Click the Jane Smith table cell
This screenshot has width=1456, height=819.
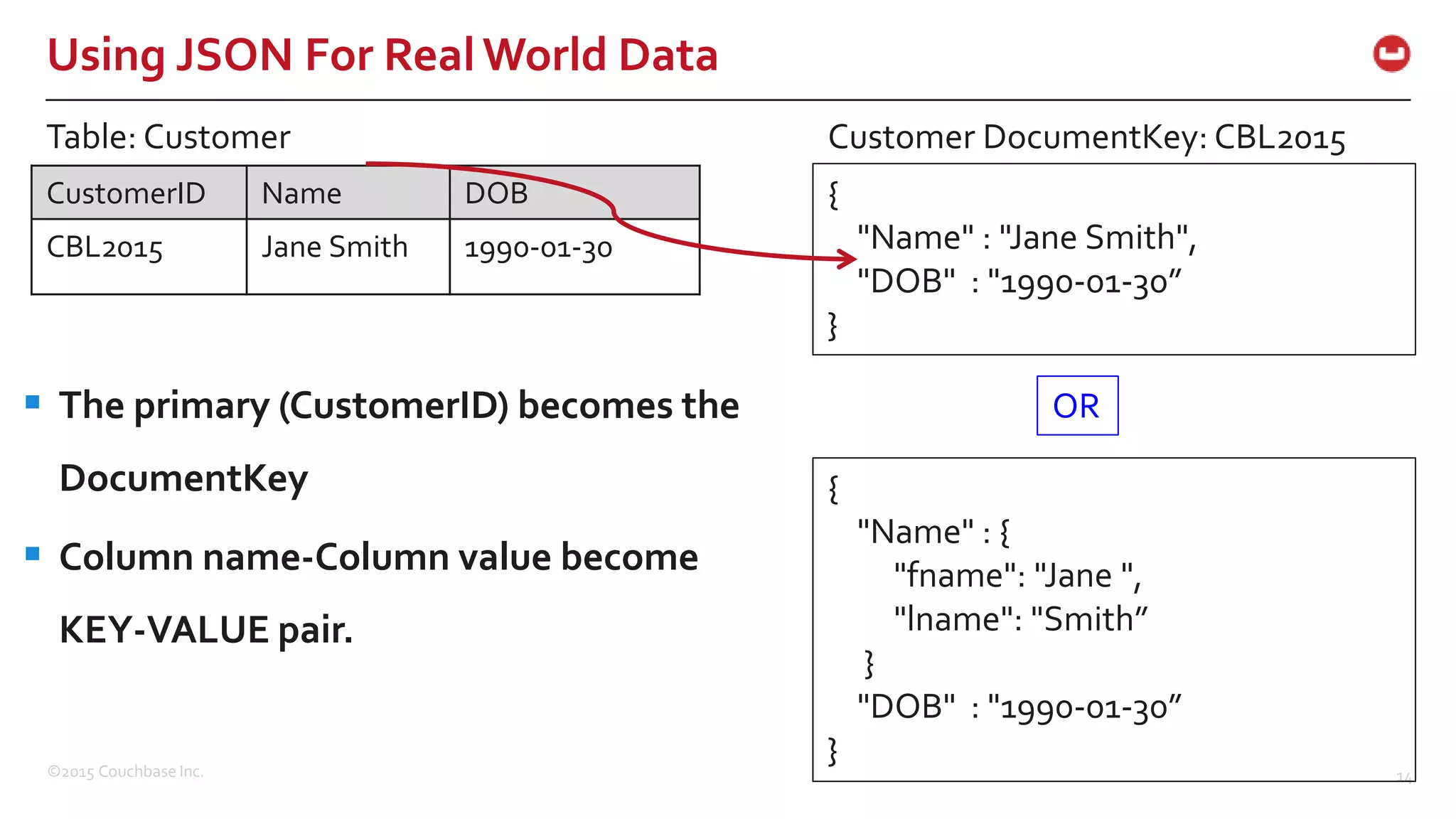(x=334, y=247)
